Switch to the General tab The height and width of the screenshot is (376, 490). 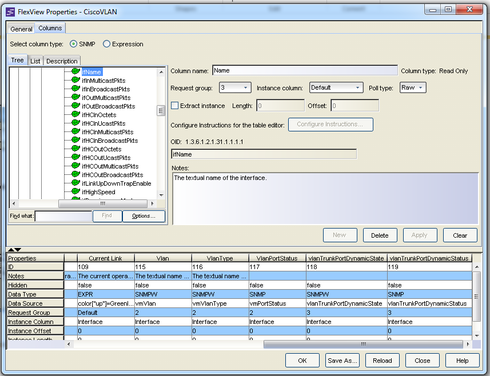pos(21,29)
